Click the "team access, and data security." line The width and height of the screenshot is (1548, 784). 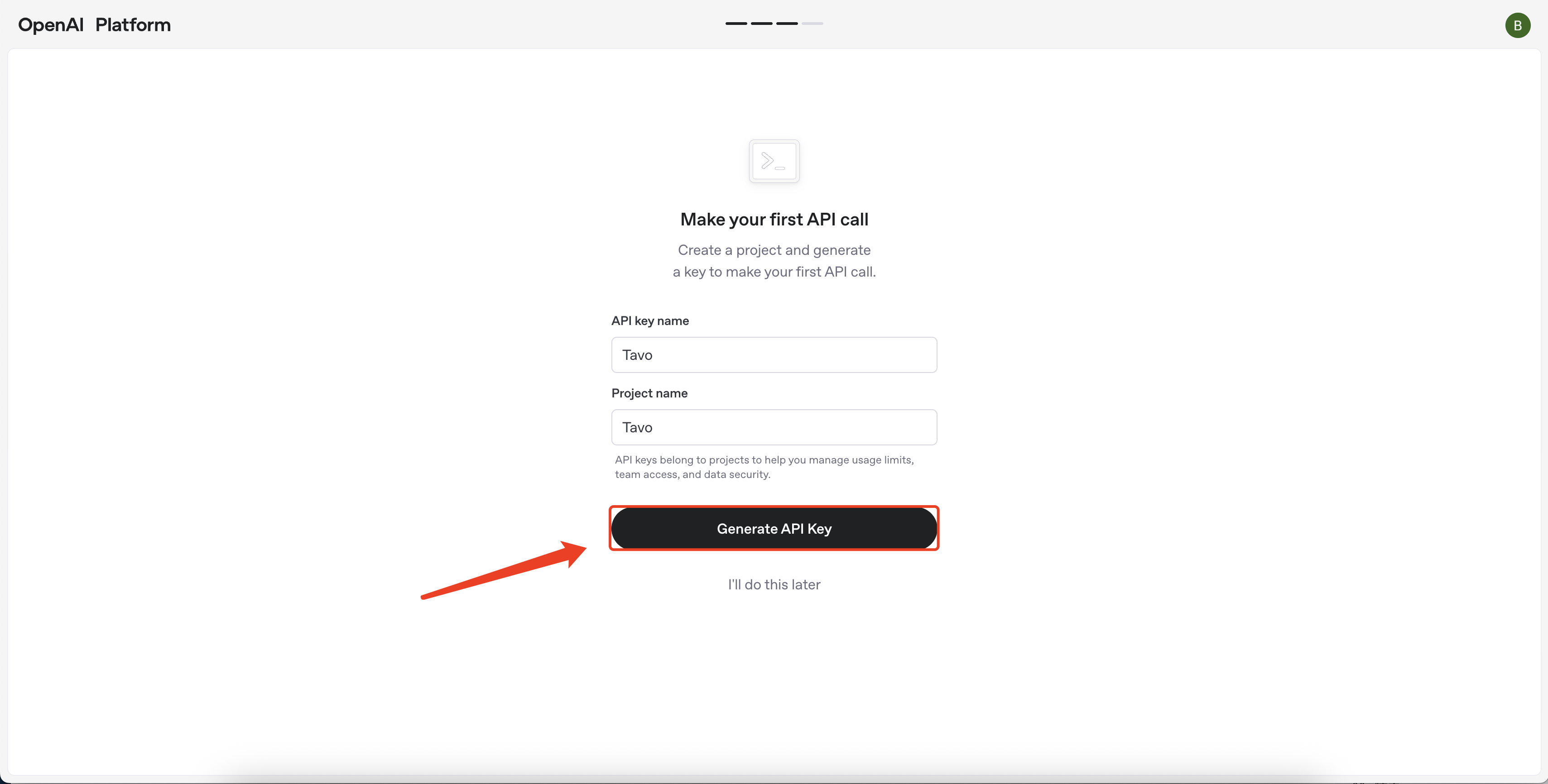pyautogui.click(x=692, y=474)
